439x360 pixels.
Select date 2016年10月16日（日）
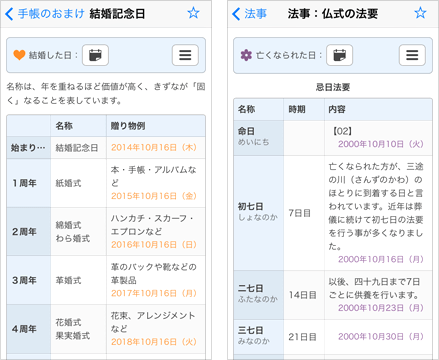[x=154, y=245]
